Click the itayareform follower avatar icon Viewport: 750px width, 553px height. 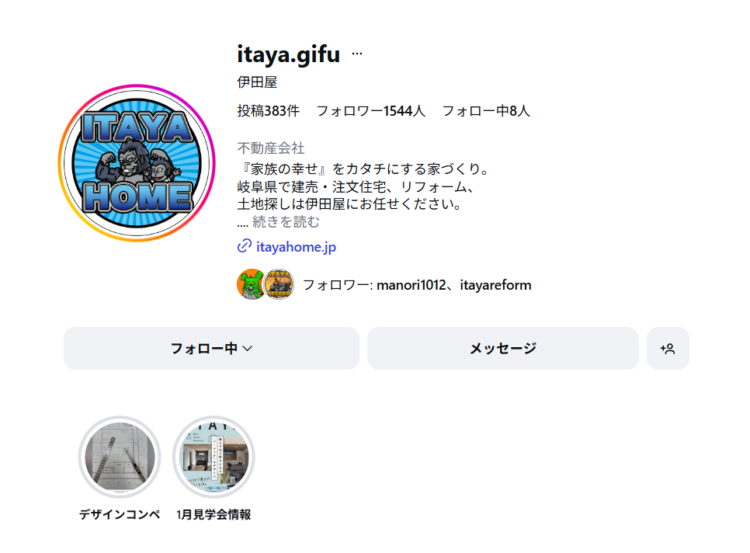point(279,284)
